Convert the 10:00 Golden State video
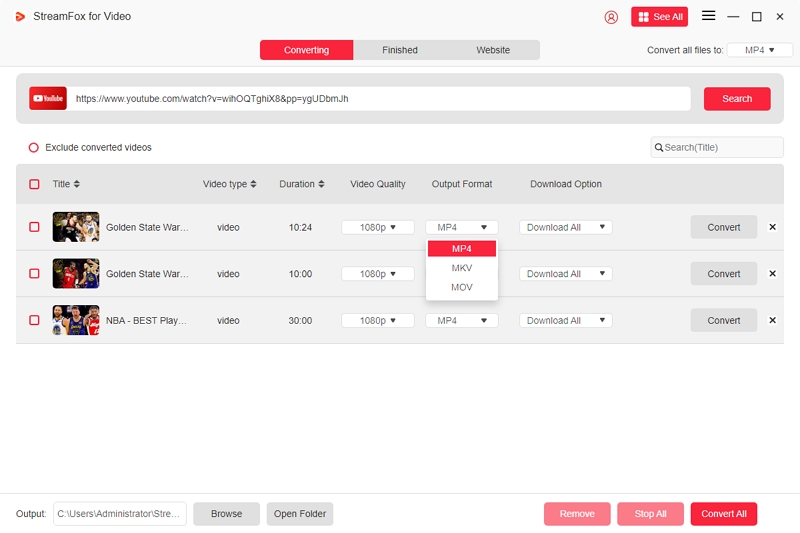 [723, 274]
